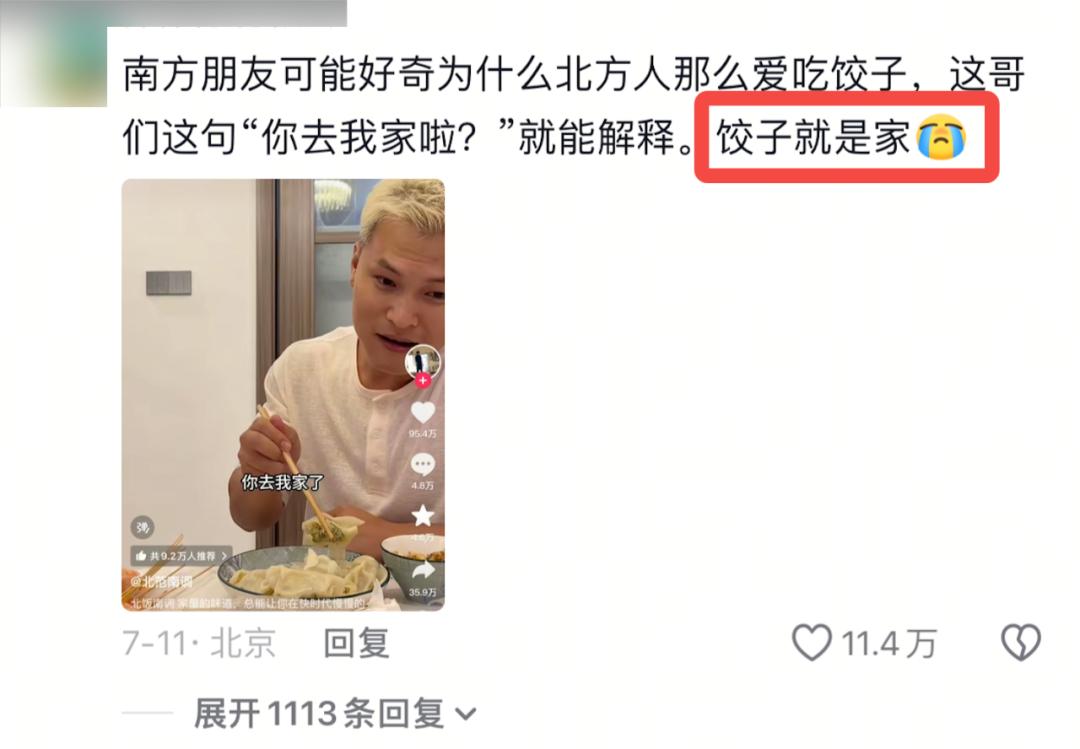Screen dimensions: 1080x749
Task: Toggle the 弹 danmaku circle icon
Action: (143, 528)
